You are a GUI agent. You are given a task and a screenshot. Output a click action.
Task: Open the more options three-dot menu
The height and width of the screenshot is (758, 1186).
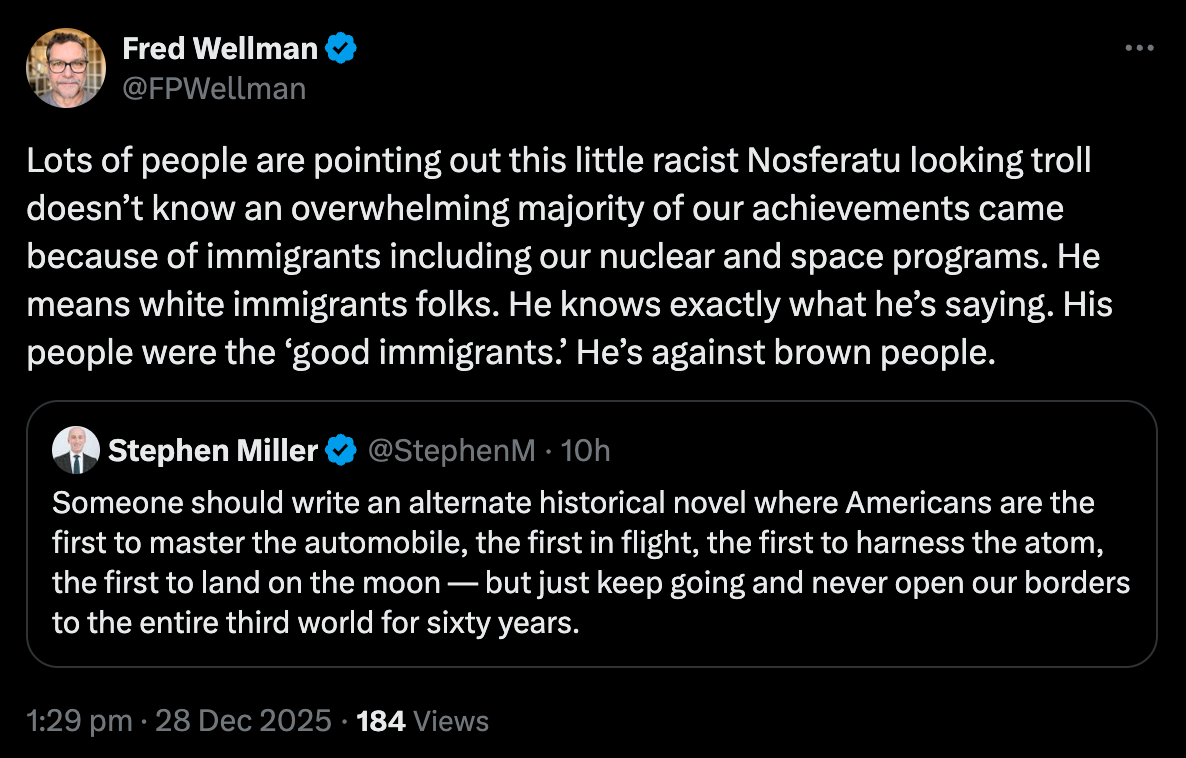[x=1140, y=47]
